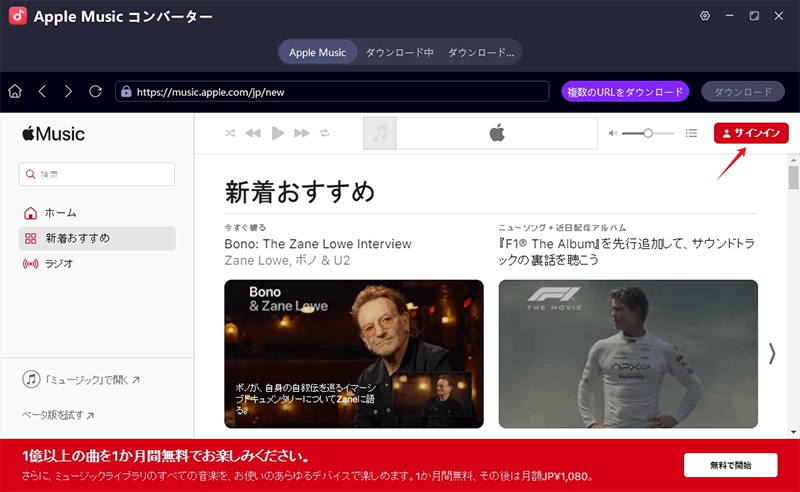The image size is (800, 492).
Task: Open Bono: The Zane Lowe Interview title
Action: pyautogui.click(x=318, y=244)
